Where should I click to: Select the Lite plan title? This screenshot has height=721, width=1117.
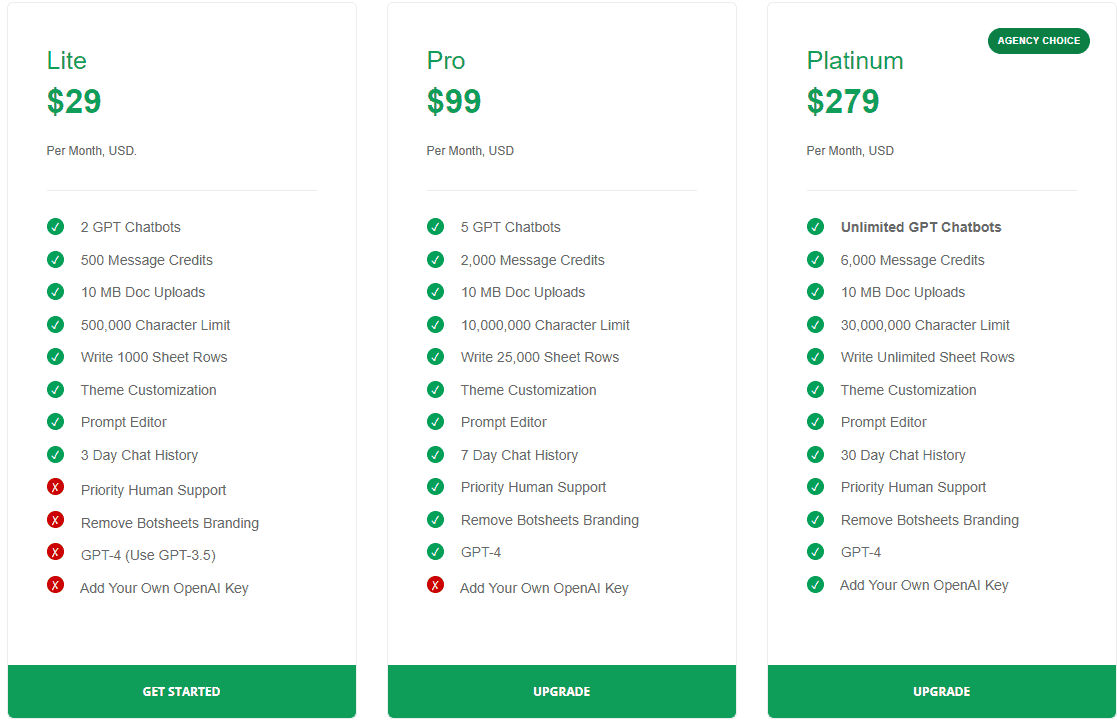pos(66,61)
